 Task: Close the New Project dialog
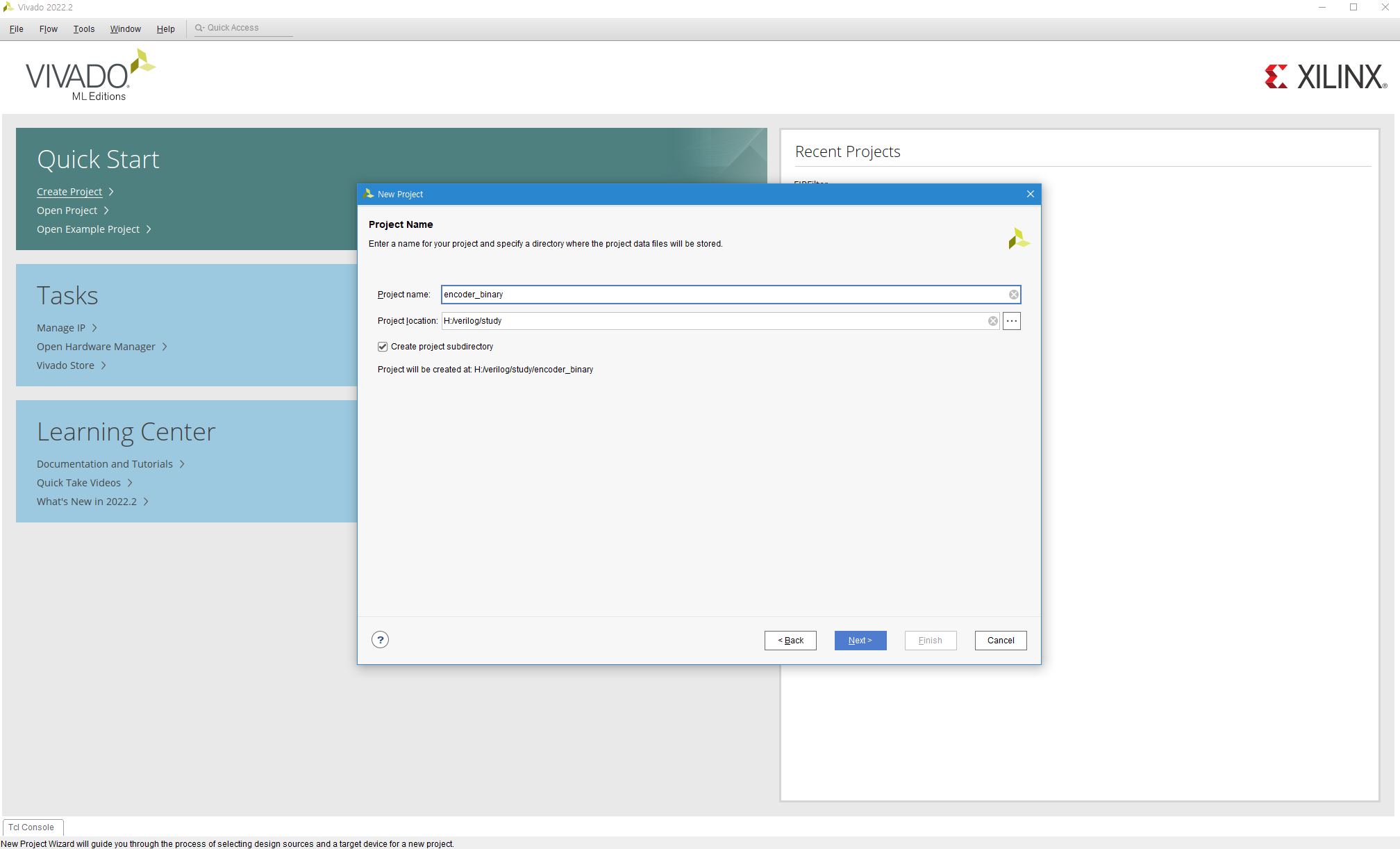pyautogui.click(x=1031, y=194)
